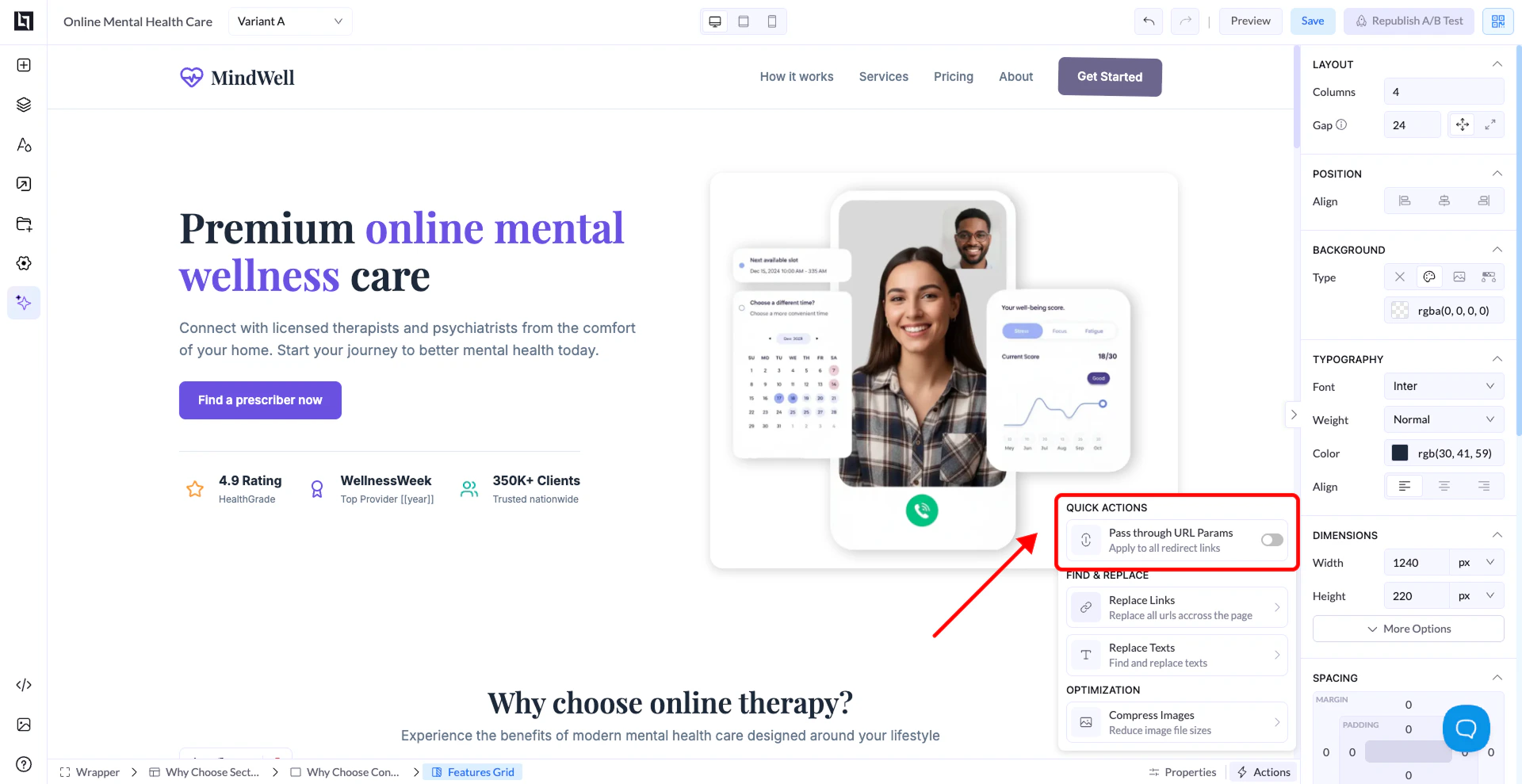Click the typography color swatch
The width and height of the screenshot is (1522, 784).
pos(1401,453)
